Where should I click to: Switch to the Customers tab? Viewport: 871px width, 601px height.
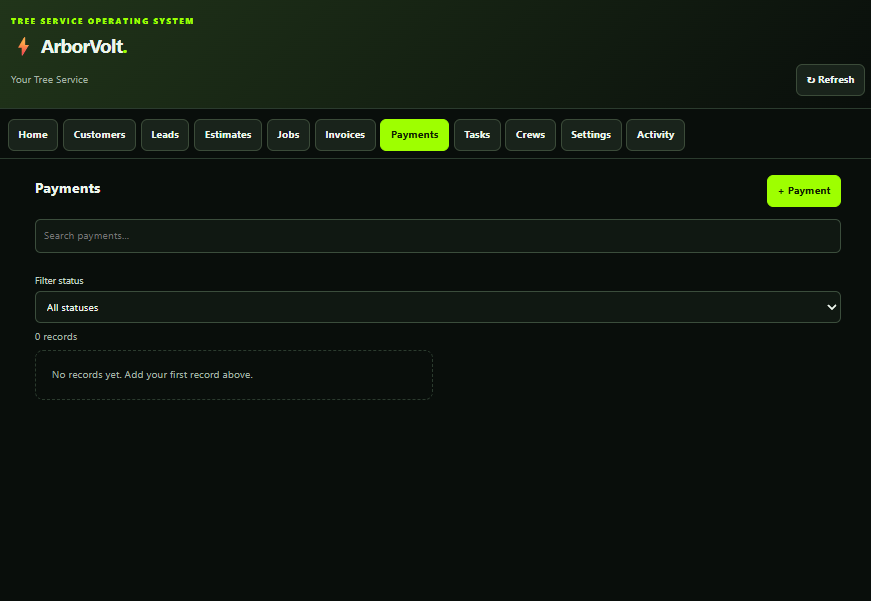coord(99,135)
